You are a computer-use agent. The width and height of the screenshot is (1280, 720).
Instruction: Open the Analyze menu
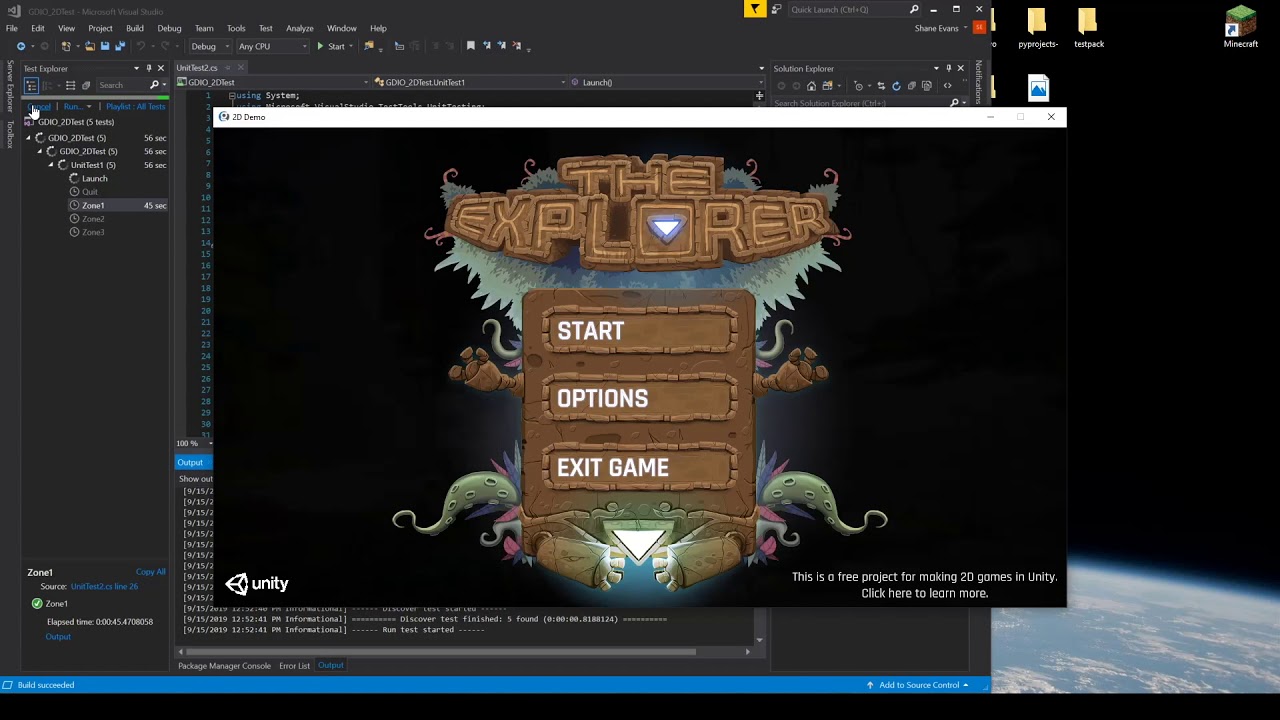(299, 28)
